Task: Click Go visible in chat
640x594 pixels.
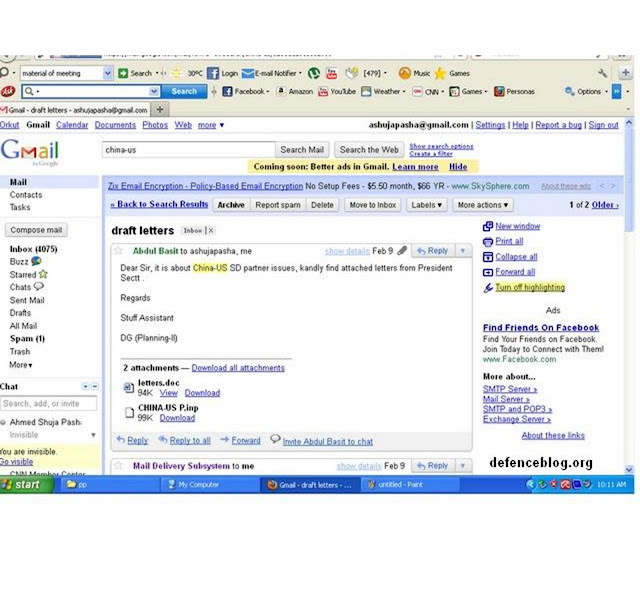Action: pos(16,462)
